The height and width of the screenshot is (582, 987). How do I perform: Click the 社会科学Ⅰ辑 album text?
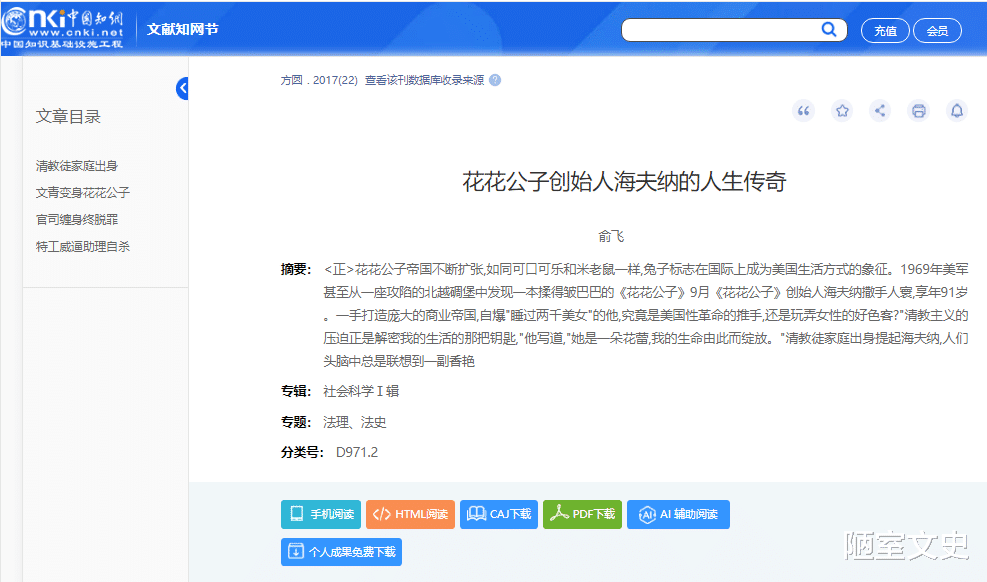click(361, 391)
